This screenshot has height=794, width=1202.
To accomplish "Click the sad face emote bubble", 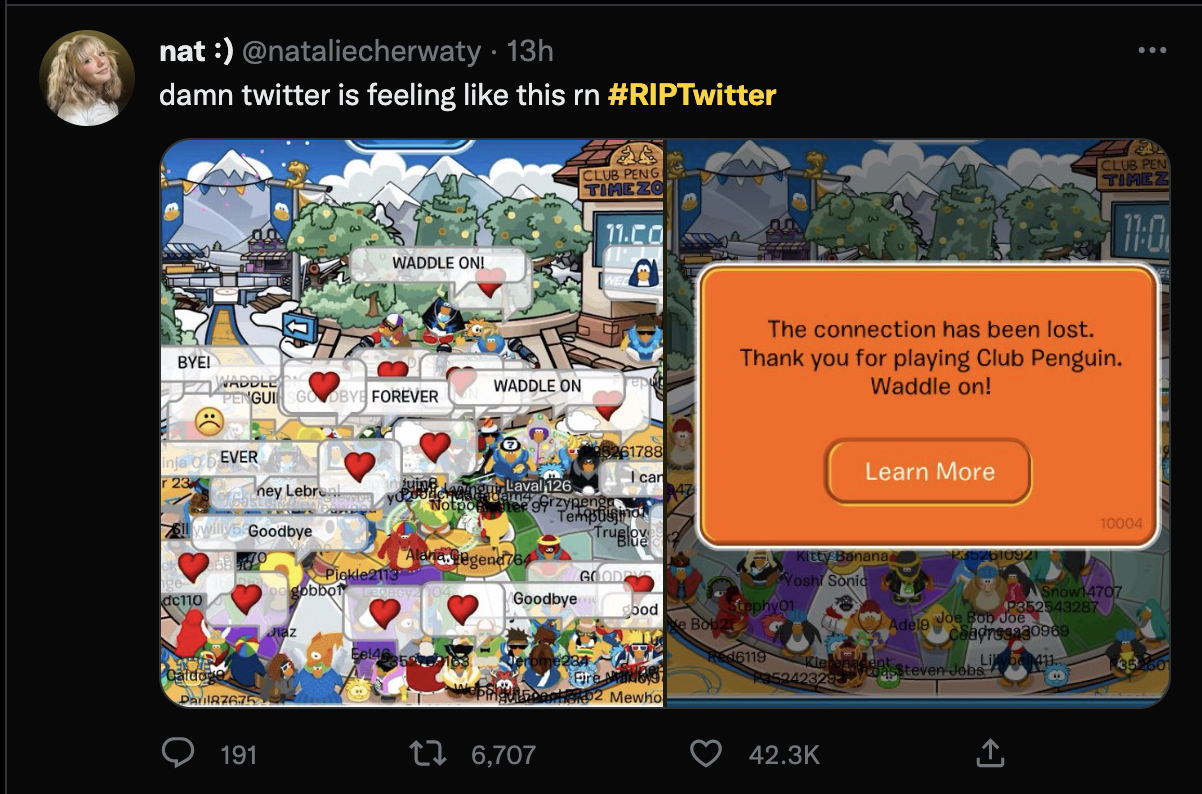I will click(209, 421).
